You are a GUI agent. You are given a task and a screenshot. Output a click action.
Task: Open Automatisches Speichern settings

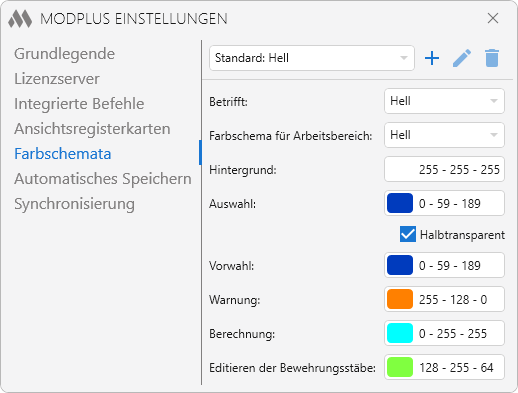pos(103,179)
